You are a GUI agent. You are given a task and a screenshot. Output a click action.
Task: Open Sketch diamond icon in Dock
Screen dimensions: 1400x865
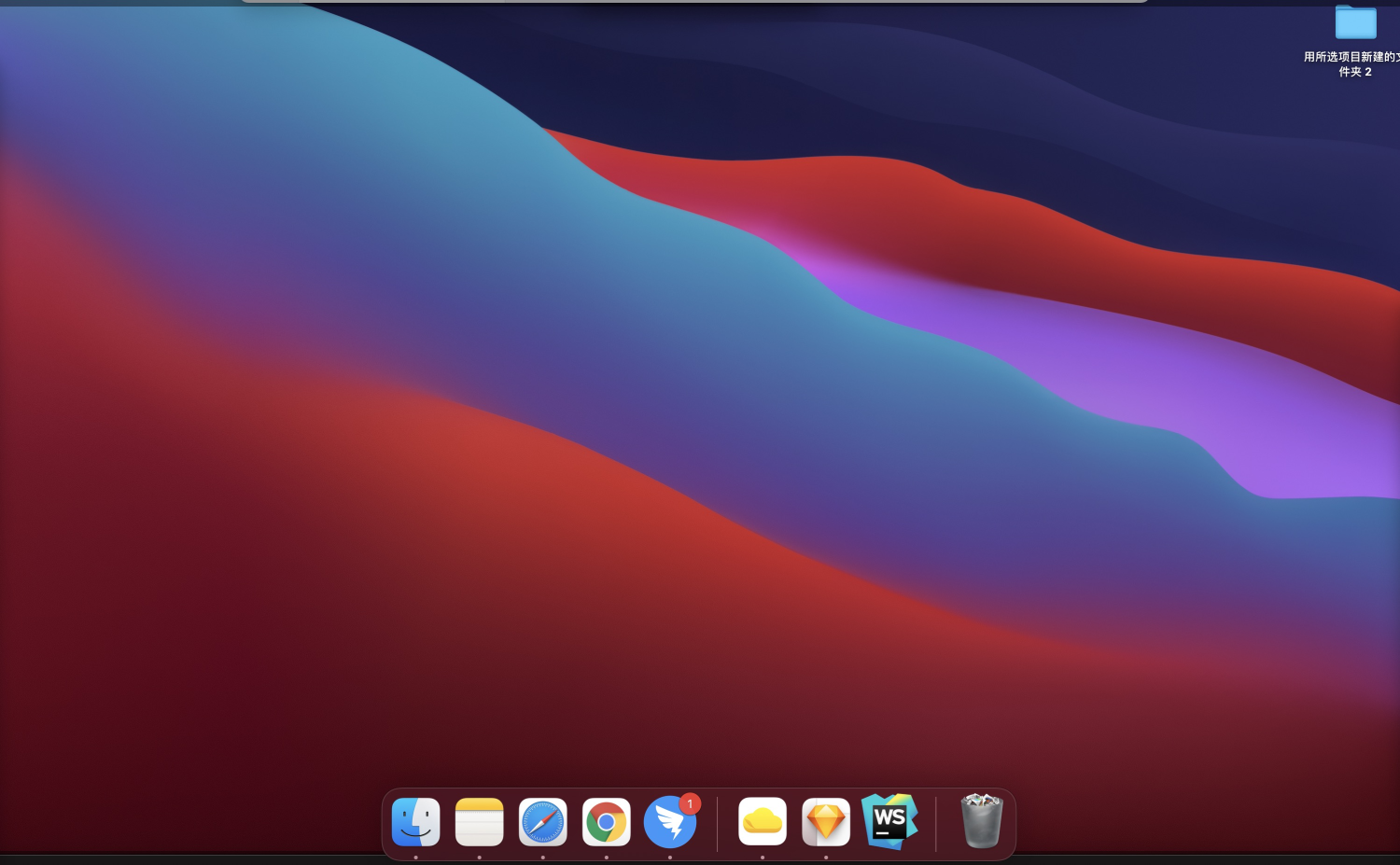pyautogui.click(x=826, y=822)
